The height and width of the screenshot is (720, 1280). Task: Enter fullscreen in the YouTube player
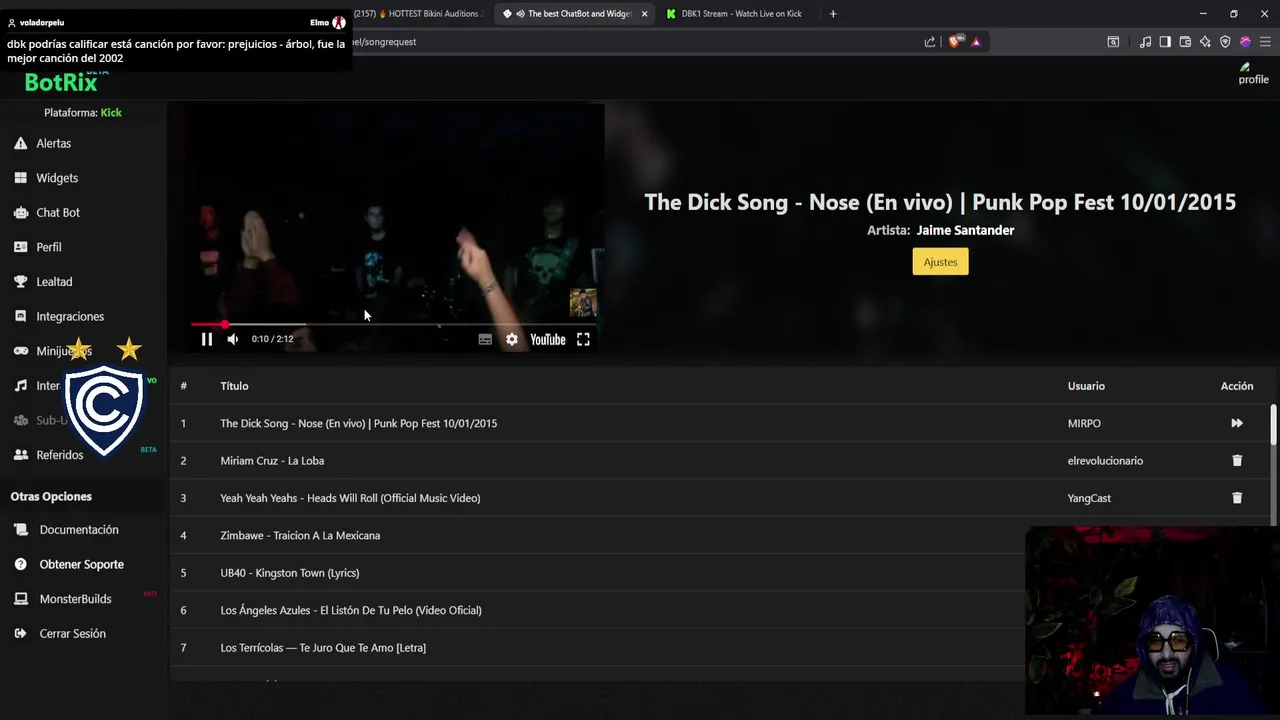(x=583, y=339)
